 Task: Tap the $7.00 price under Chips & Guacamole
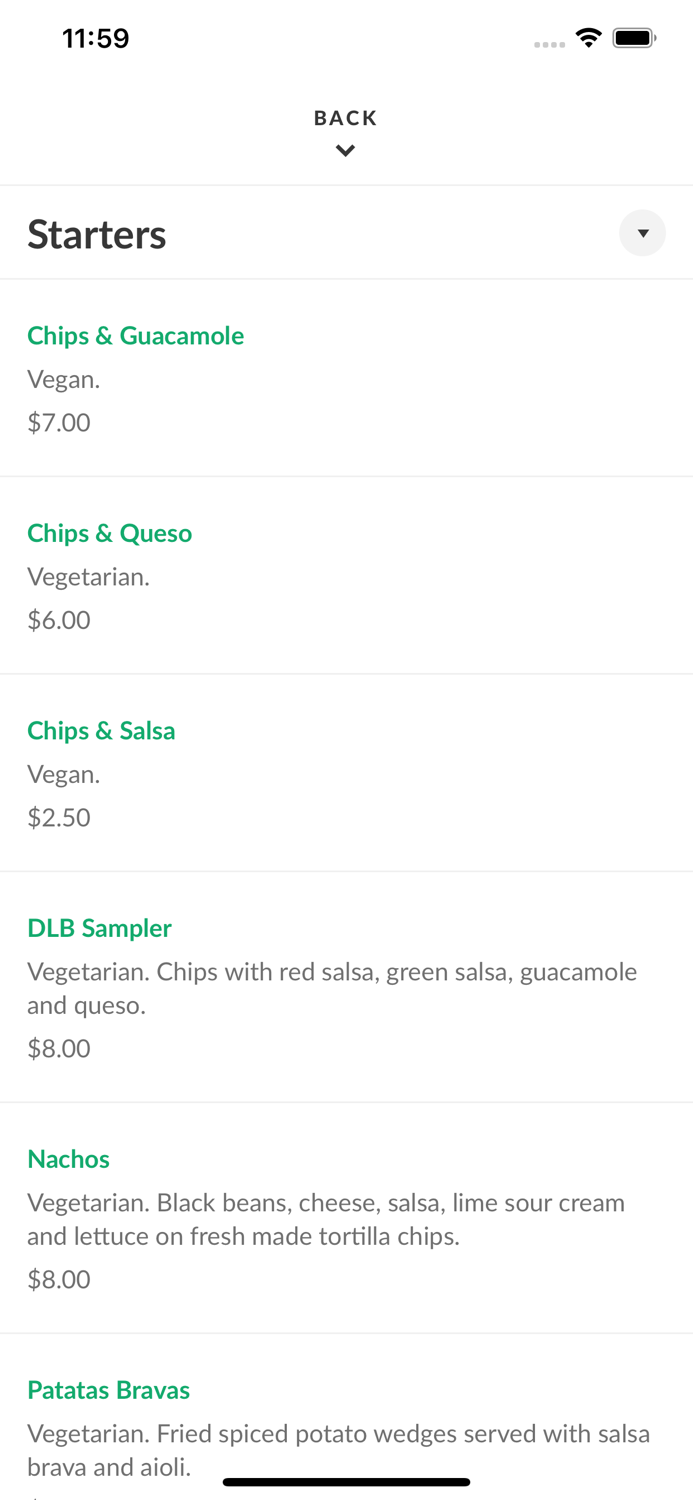(x=59, y=422)
